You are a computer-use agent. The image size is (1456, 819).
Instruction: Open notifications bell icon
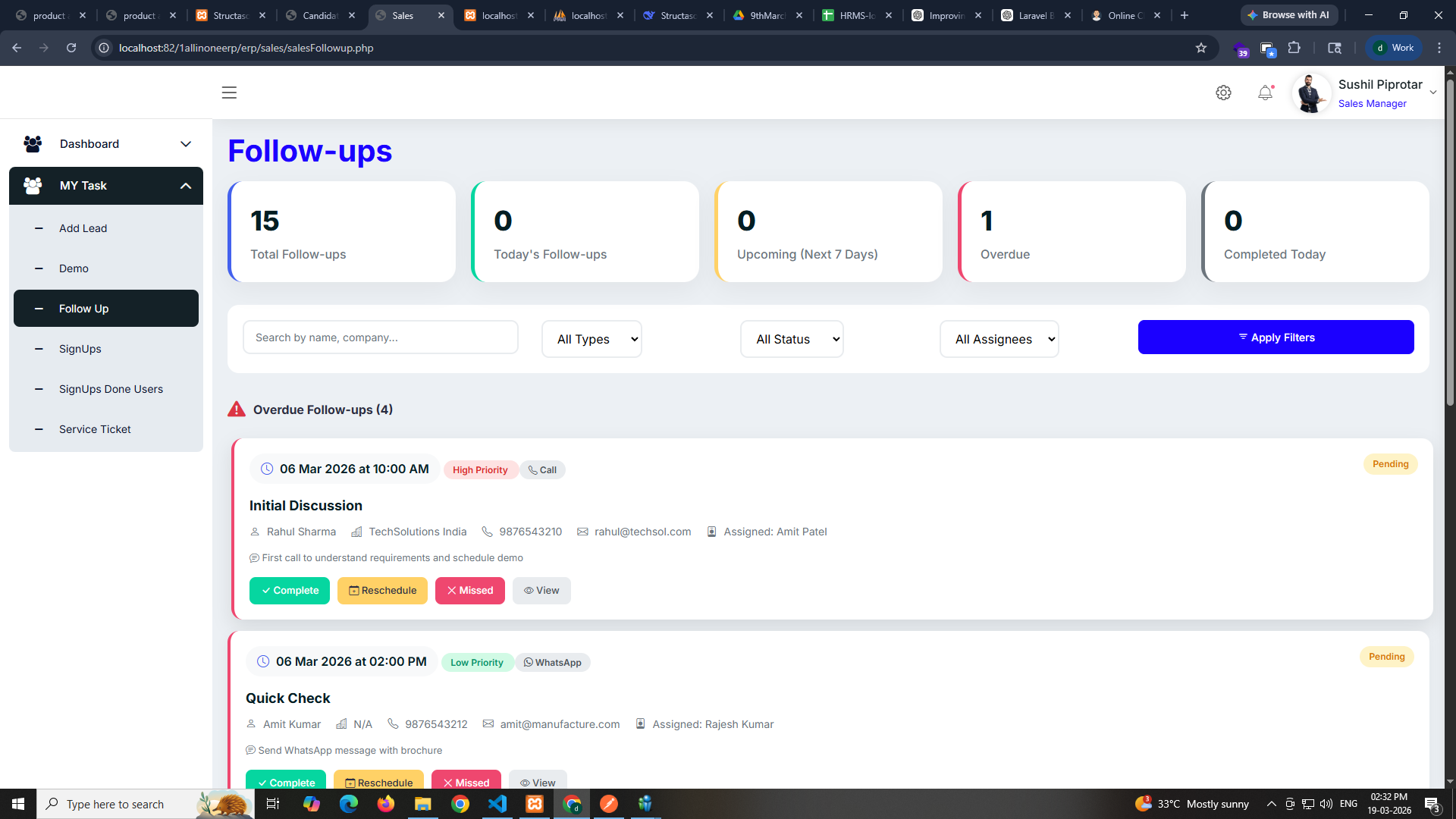1265,93
